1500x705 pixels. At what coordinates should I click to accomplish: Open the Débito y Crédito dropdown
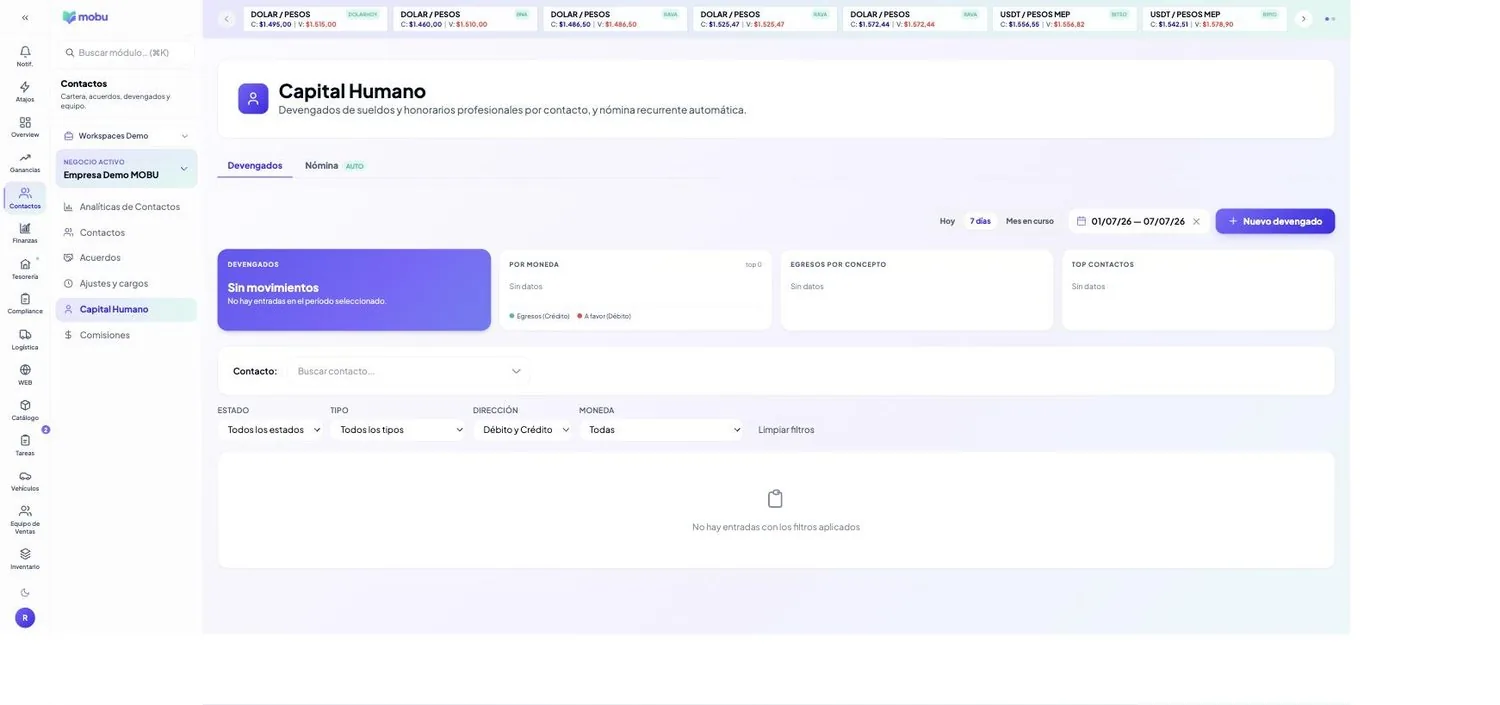pyautogui.click(x=523, y=429)
